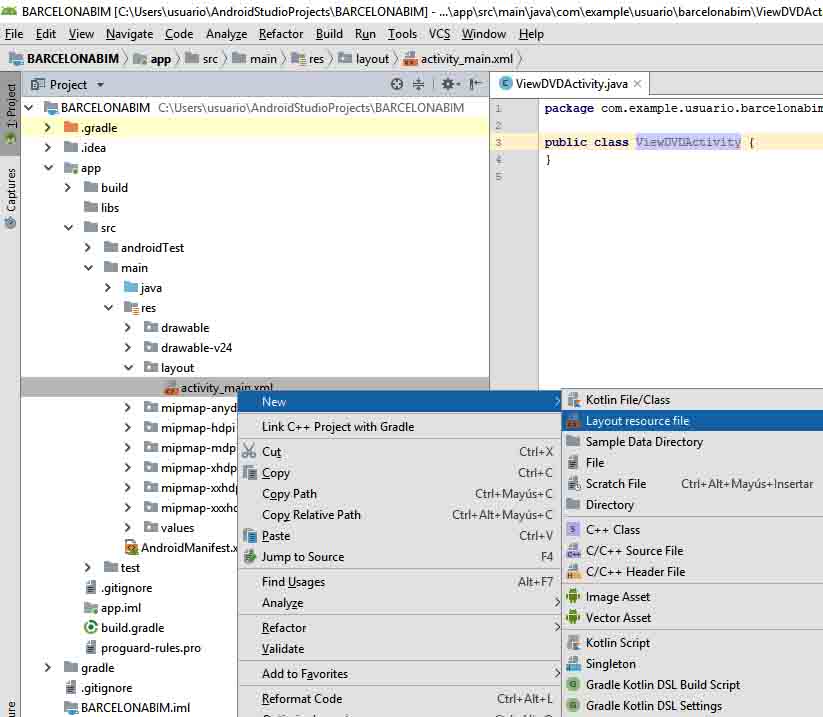Screen dimensions: 823x717
Task: Open the Project panel settings gear
Action: click(x=447, y=85)
